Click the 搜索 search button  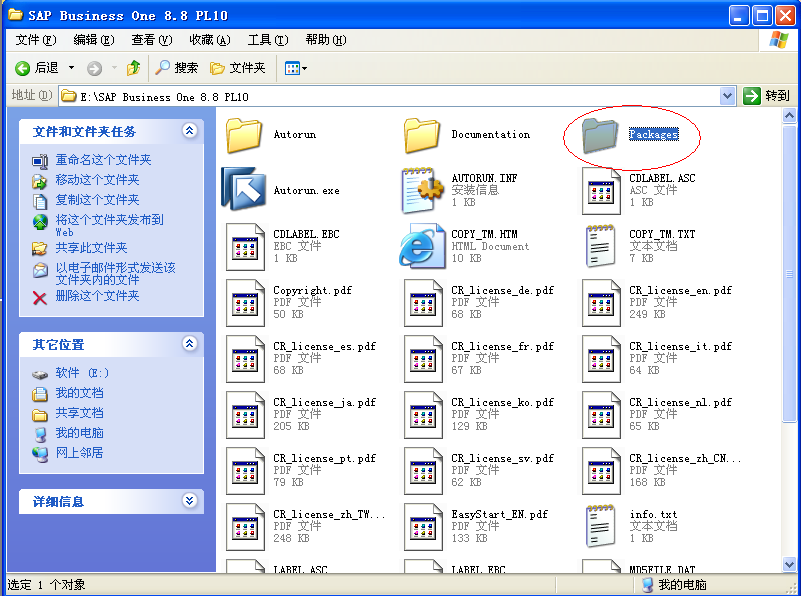176,68
